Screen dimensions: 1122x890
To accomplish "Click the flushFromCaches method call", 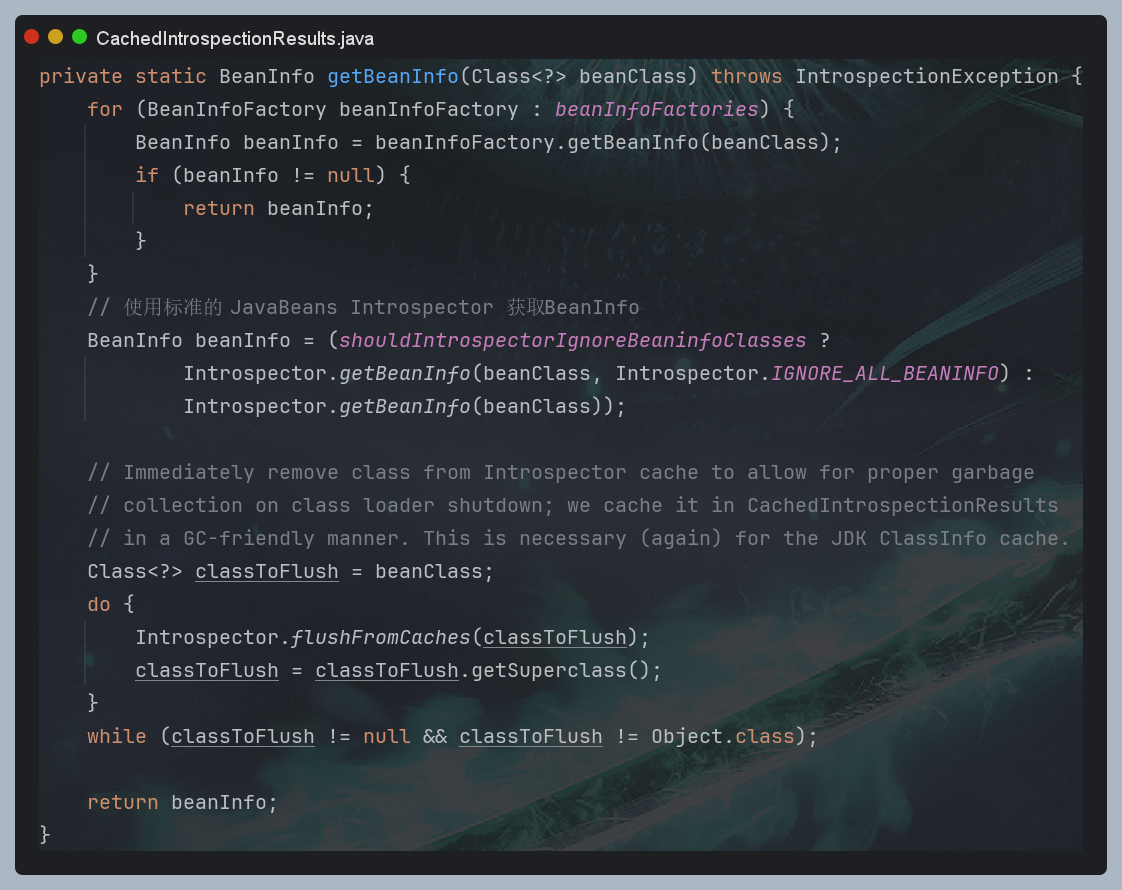I will (x=381, y=637).
